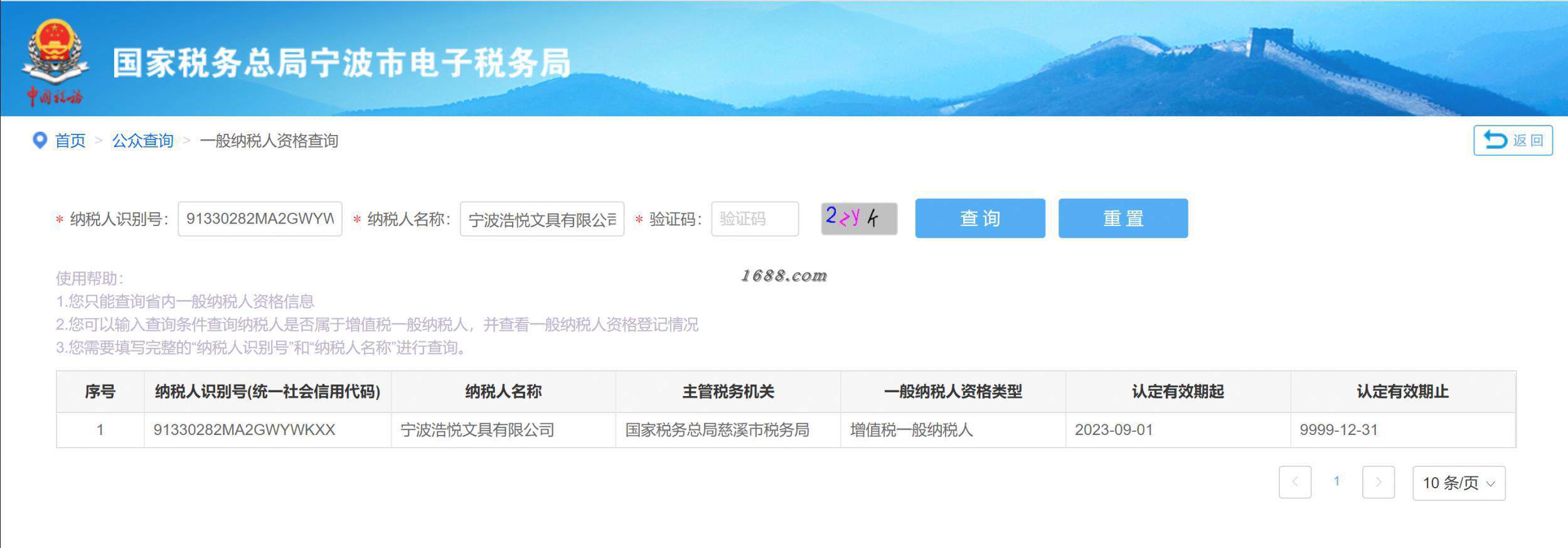This screenshot has height=548, width=1568.
Task: Click the 查询 search button
Action: (x=980, y=218)
